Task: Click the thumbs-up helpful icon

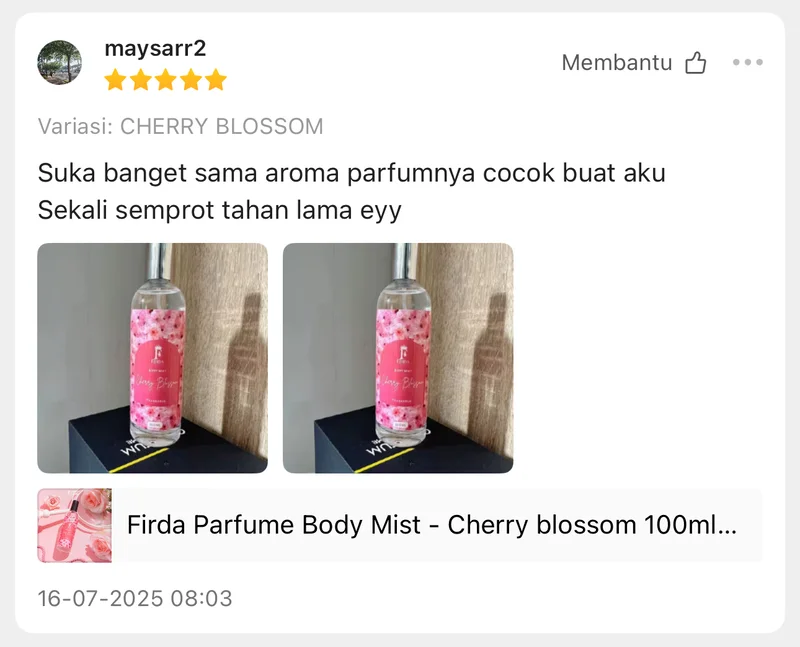Action: pos(695,63)
